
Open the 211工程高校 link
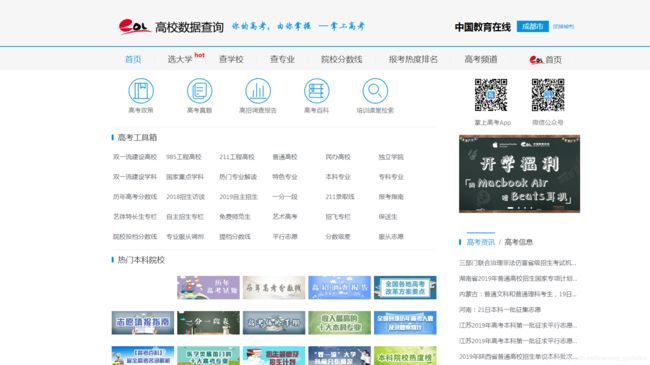pyautogui.click(x=237, y=157)
